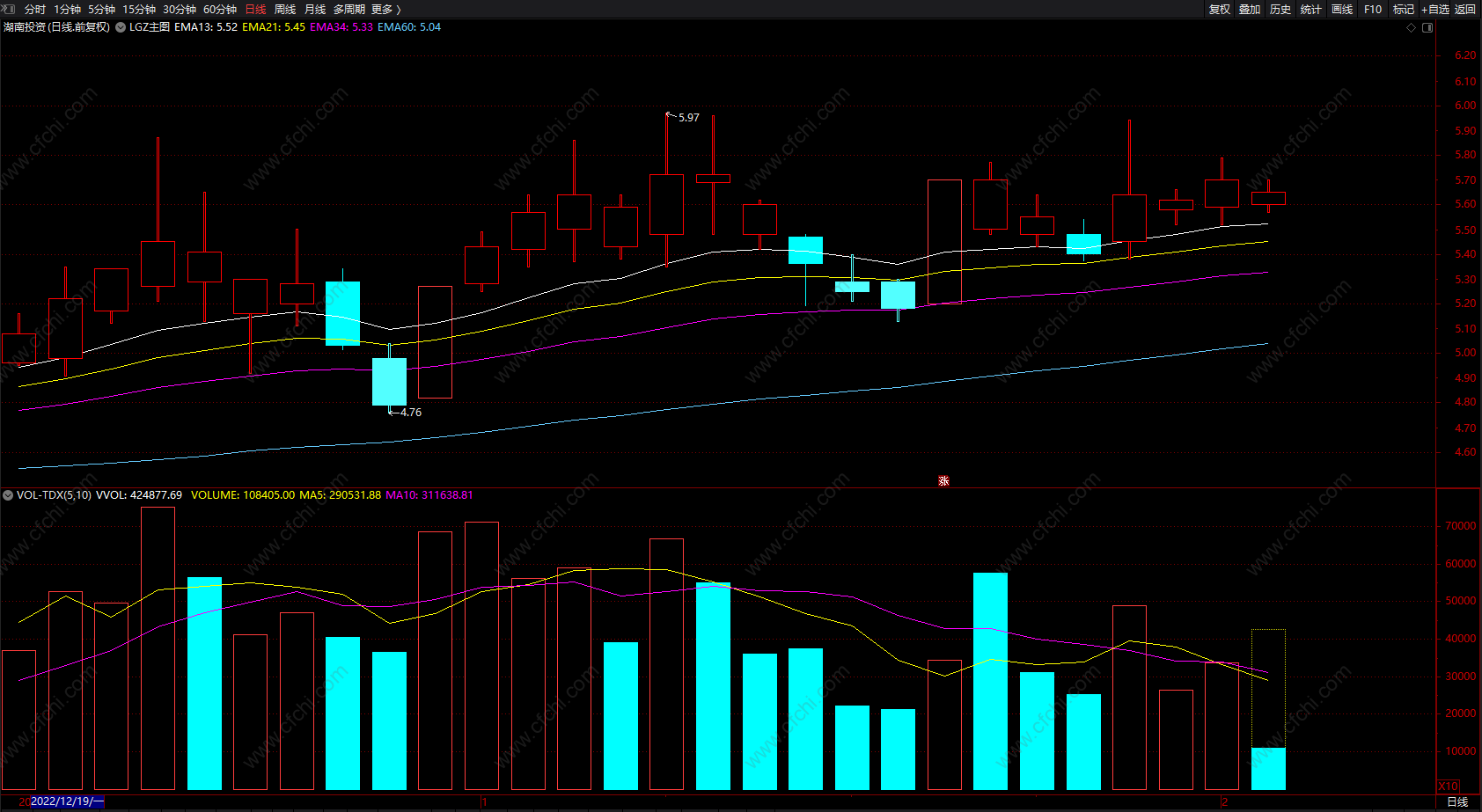Click the X10 volume scale indicator
Image resolution: width=1482 pixels, height=812 pixels.
pyautogui.click(x=1449, y=786)
